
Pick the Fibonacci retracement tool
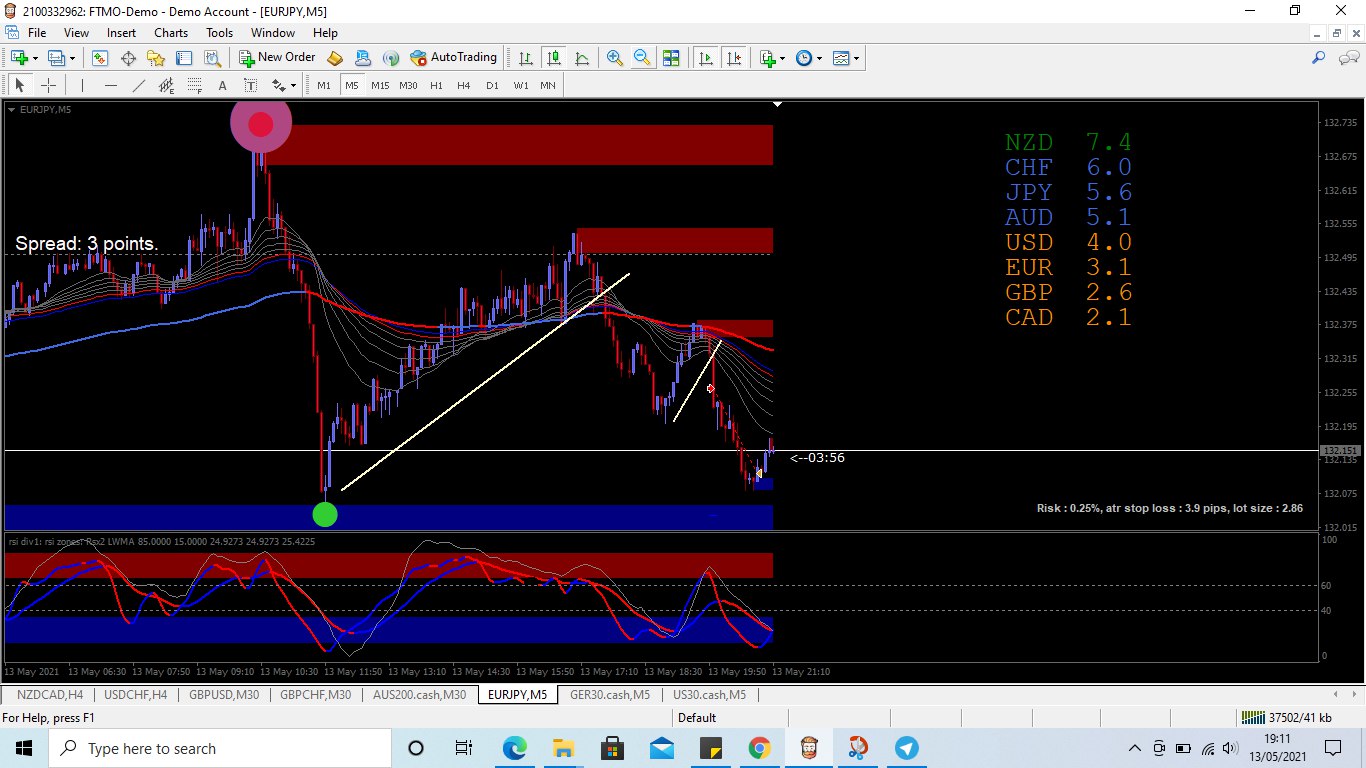(195, 85)
